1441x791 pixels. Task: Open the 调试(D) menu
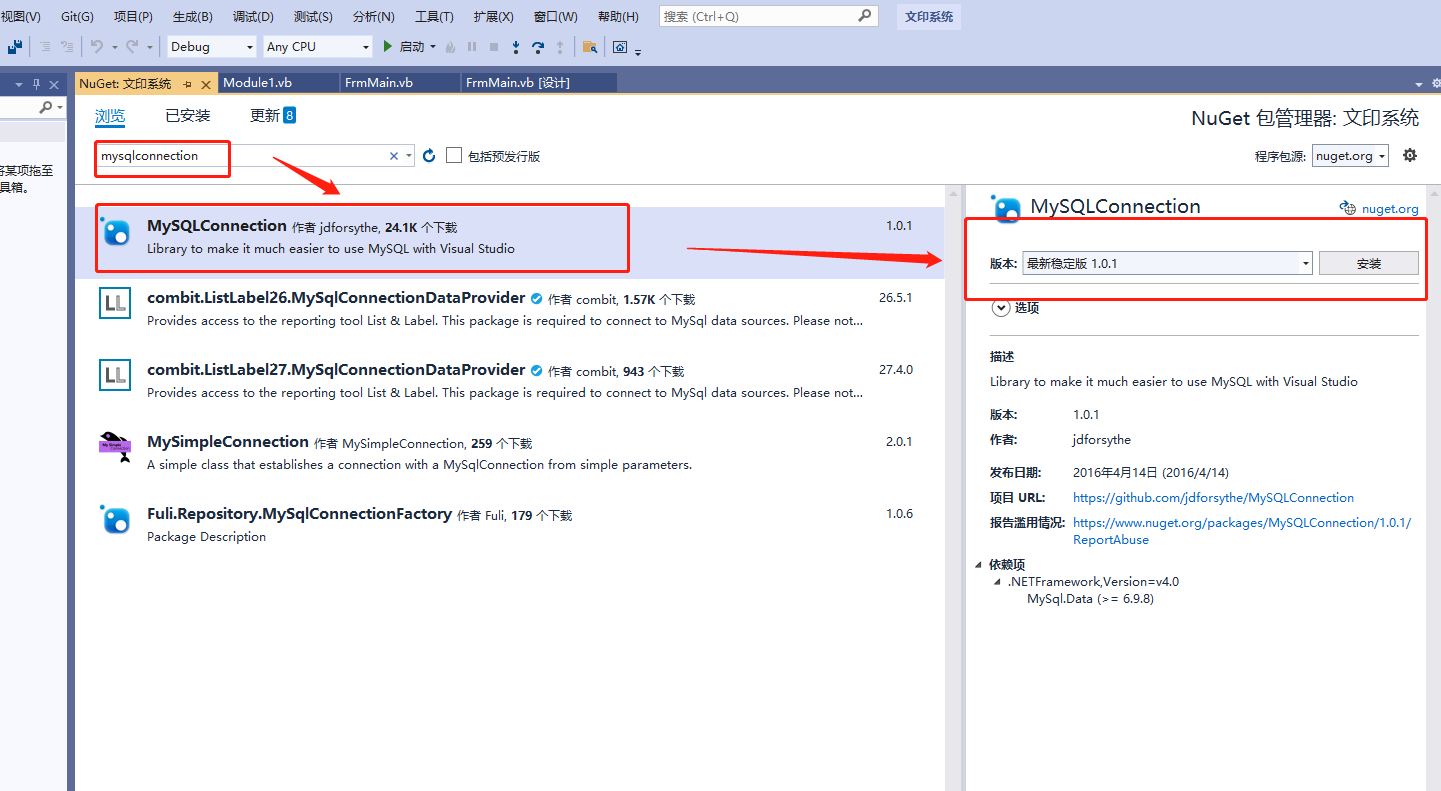pyautogui.click(x=252, y=17)
